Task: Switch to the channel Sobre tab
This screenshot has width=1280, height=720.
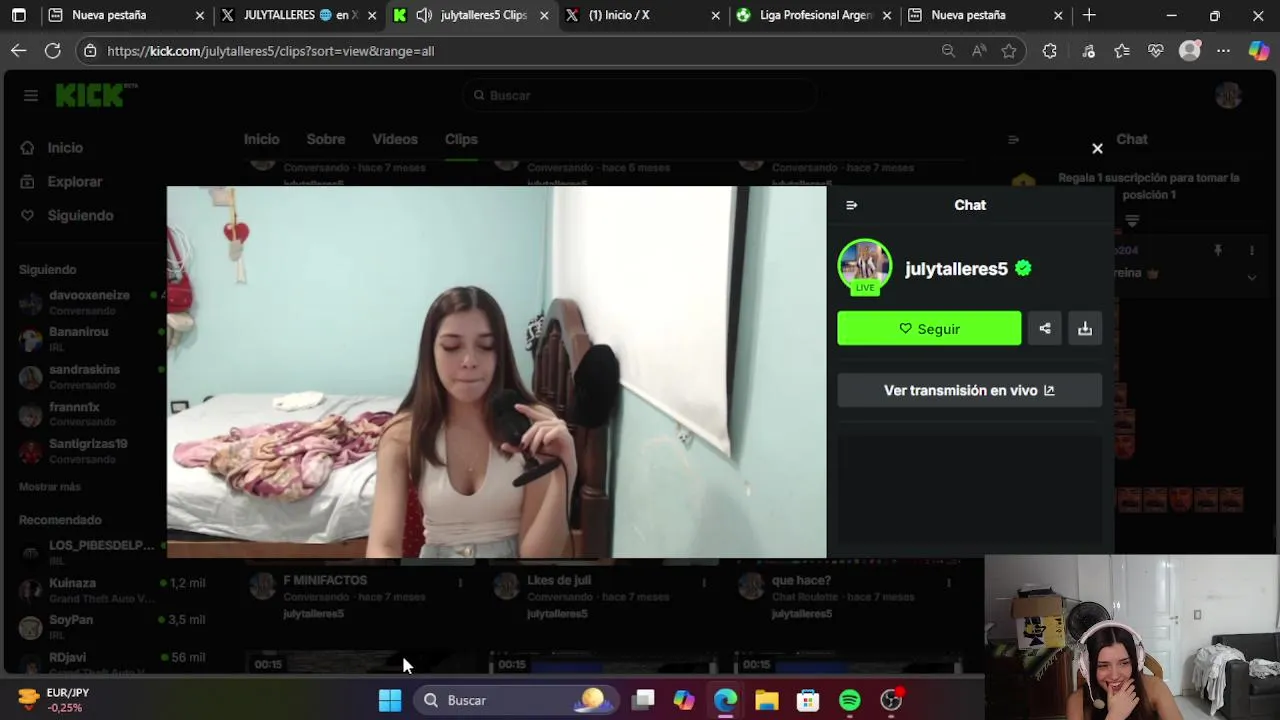Action: 326,139
